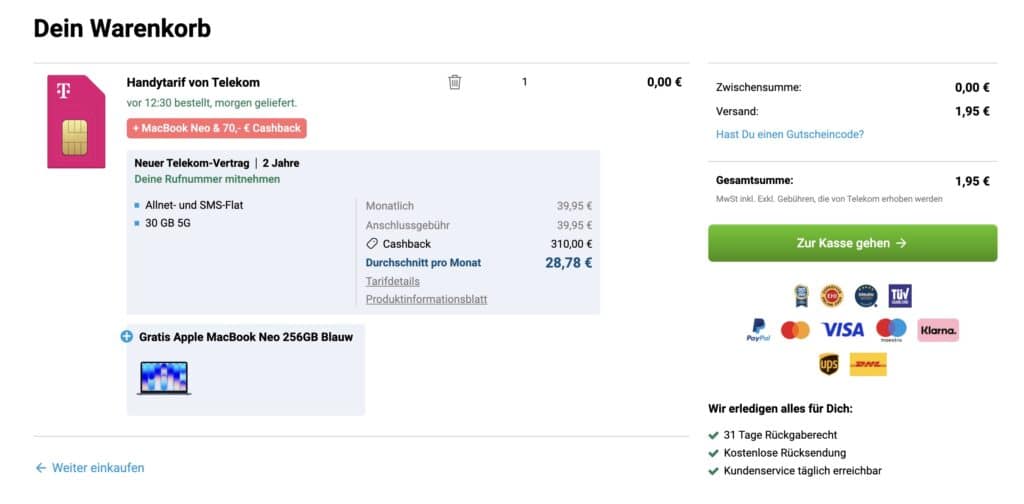Click the DHL shipping logo
This screenshot has width=1024, height=504.
pos(868,364)
